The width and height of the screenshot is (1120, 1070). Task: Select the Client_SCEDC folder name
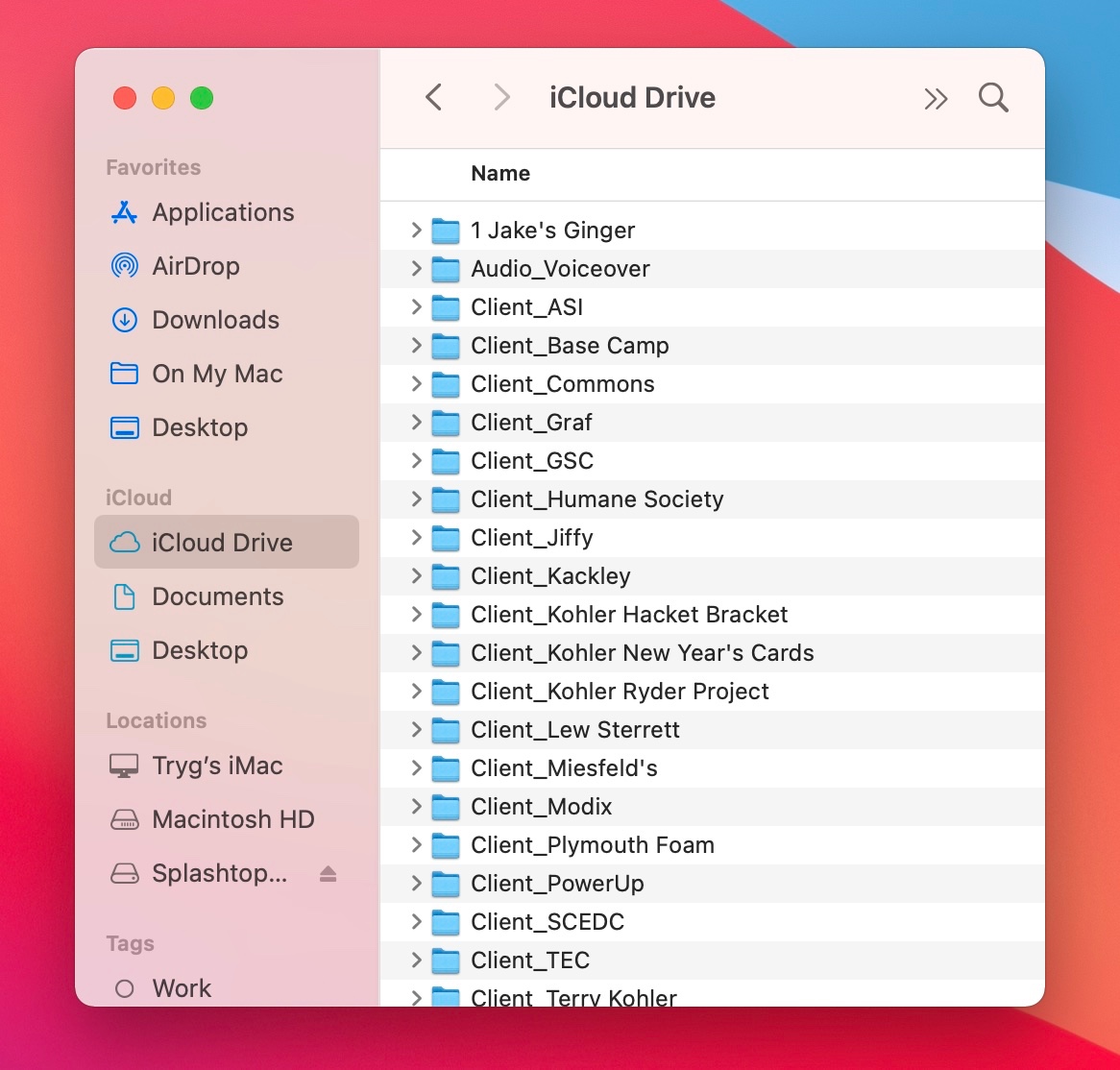click(548, 921)
